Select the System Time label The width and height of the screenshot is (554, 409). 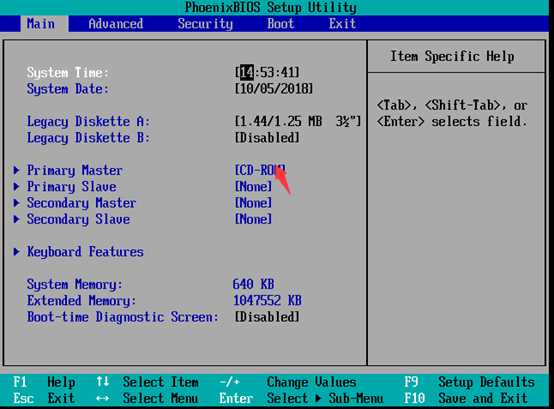click(67, 72)
